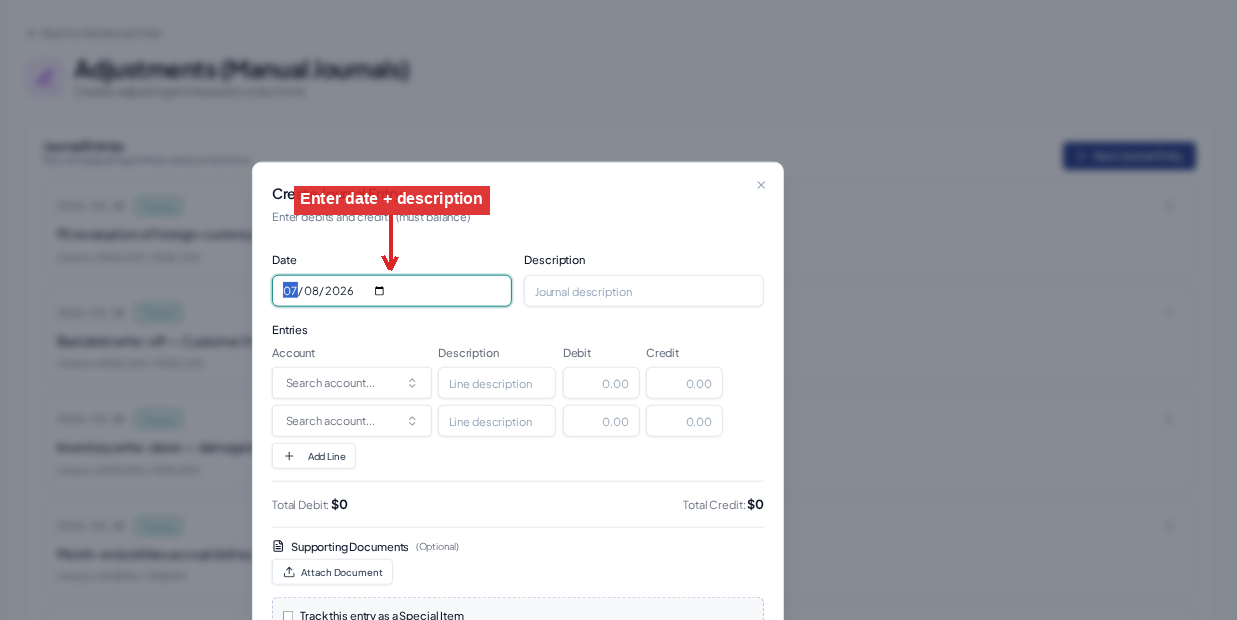Focus the second row Credit amount
The width and height of the screenshot is (1237, 620).
(x=684, y=421)
